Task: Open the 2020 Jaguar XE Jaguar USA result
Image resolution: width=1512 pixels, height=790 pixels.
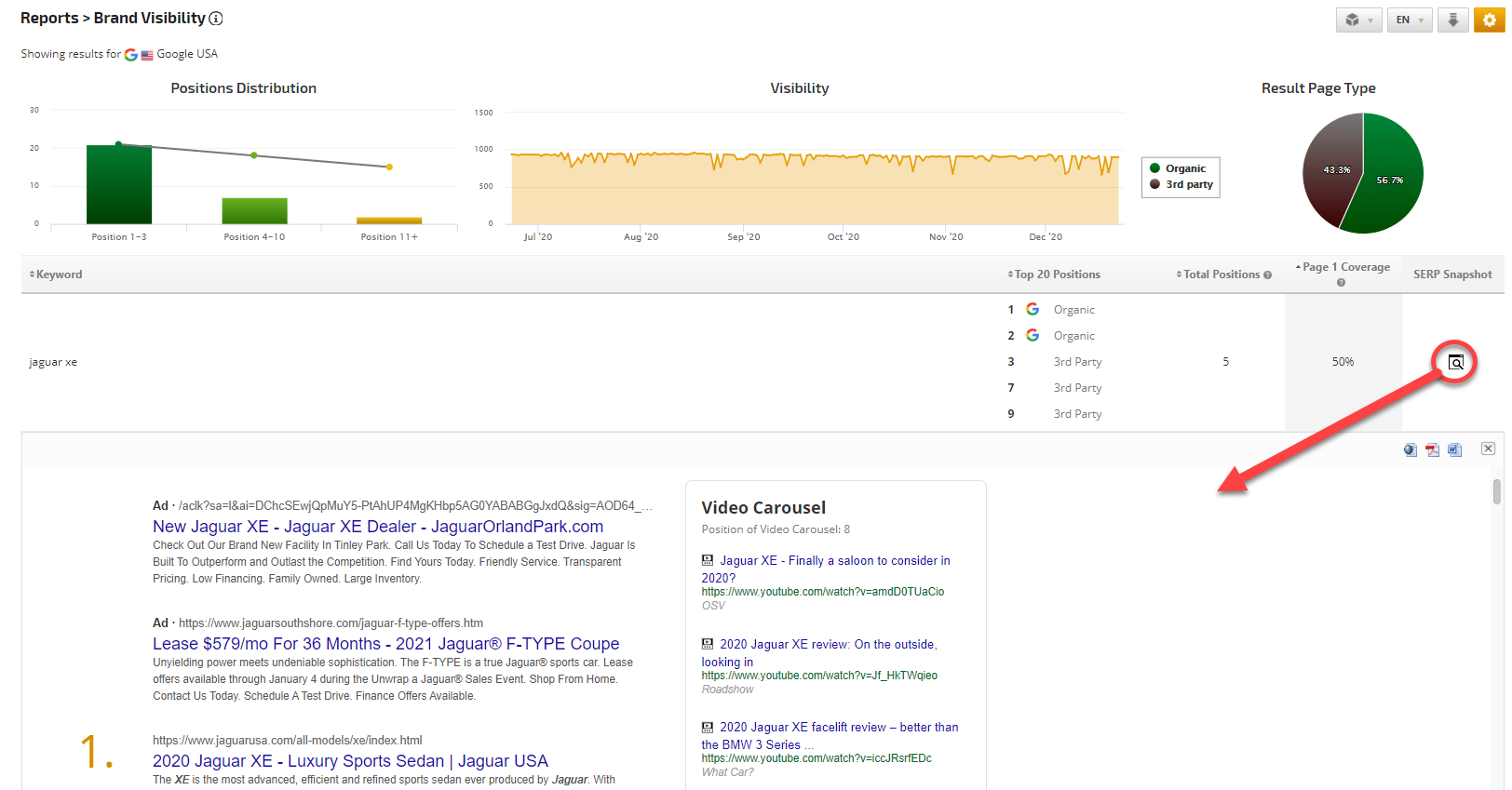Action: [350, 761]
